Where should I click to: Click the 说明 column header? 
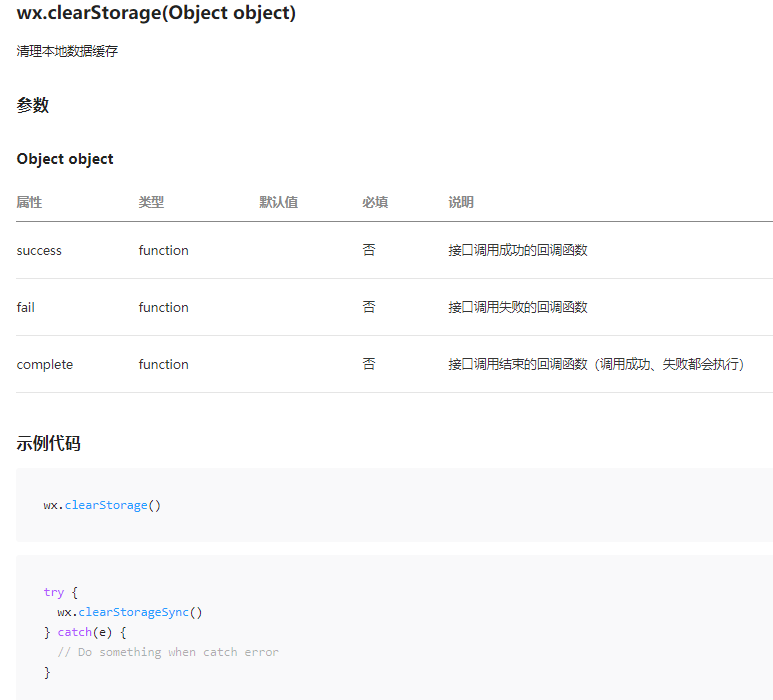(x=461, y=202)
